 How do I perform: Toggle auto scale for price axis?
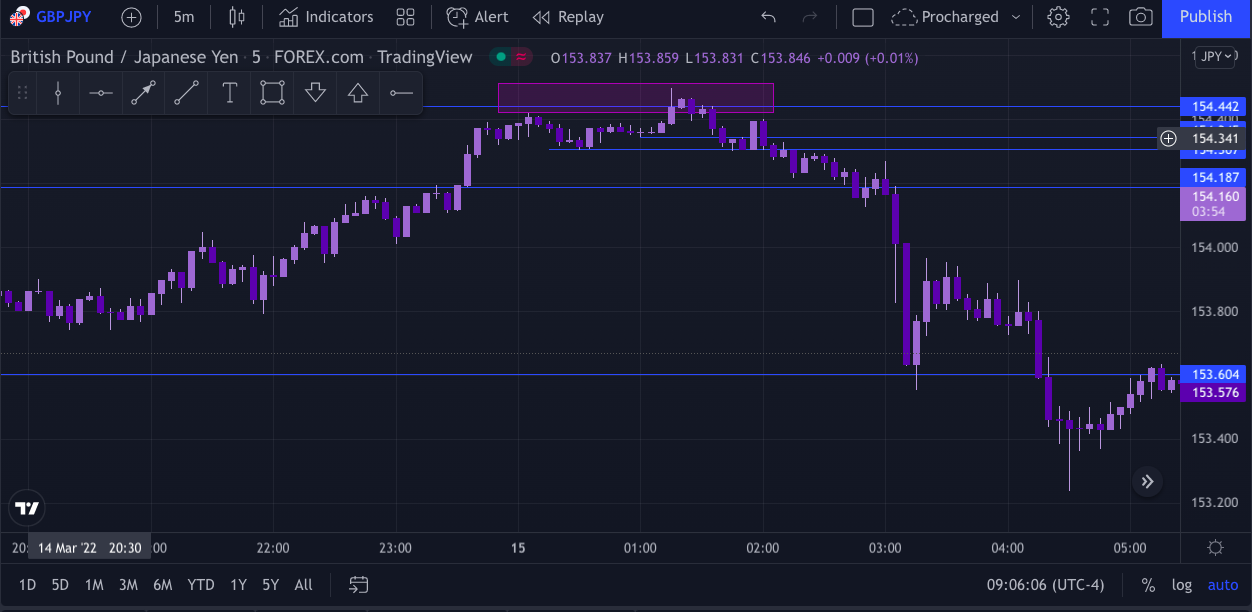coord(1222,585)
